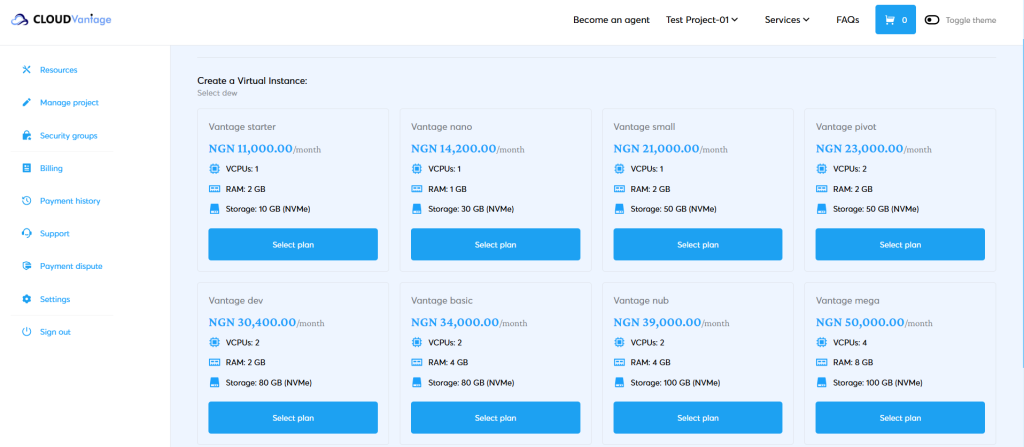Click the Billing icon in sidebar
Viewport: 1024px width, 447px height.
[x=27, y=168]
